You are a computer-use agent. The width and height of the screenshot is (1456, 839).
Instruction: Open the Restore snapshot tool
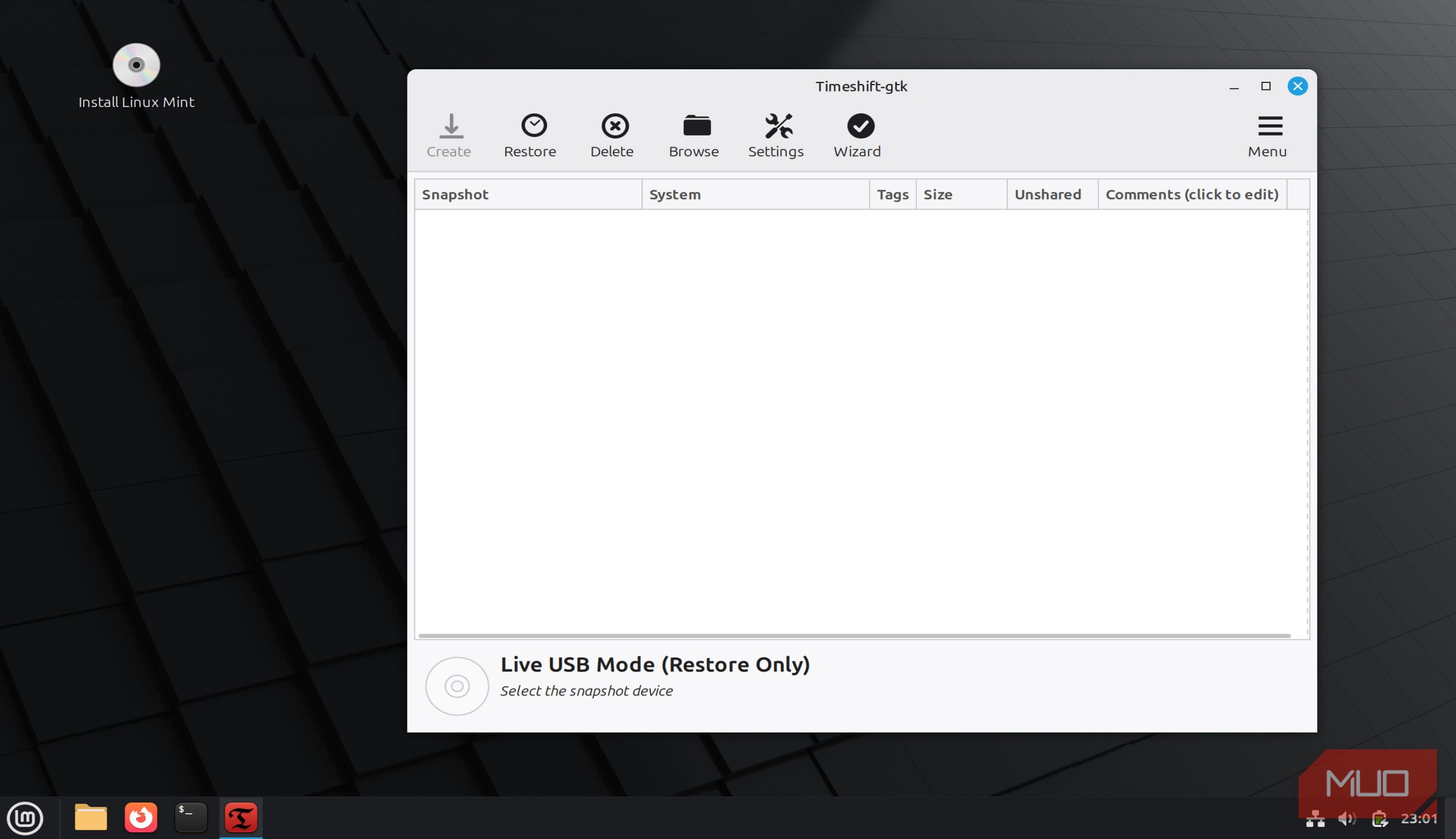point(530,136)
